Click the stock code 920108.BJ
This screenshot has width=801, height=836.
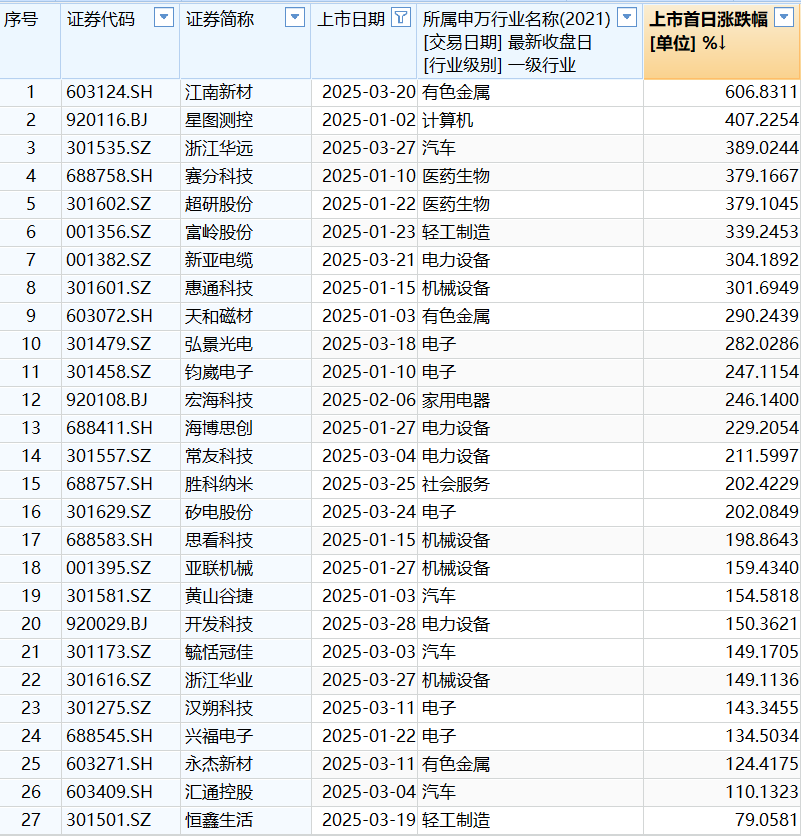coord(110,400)
